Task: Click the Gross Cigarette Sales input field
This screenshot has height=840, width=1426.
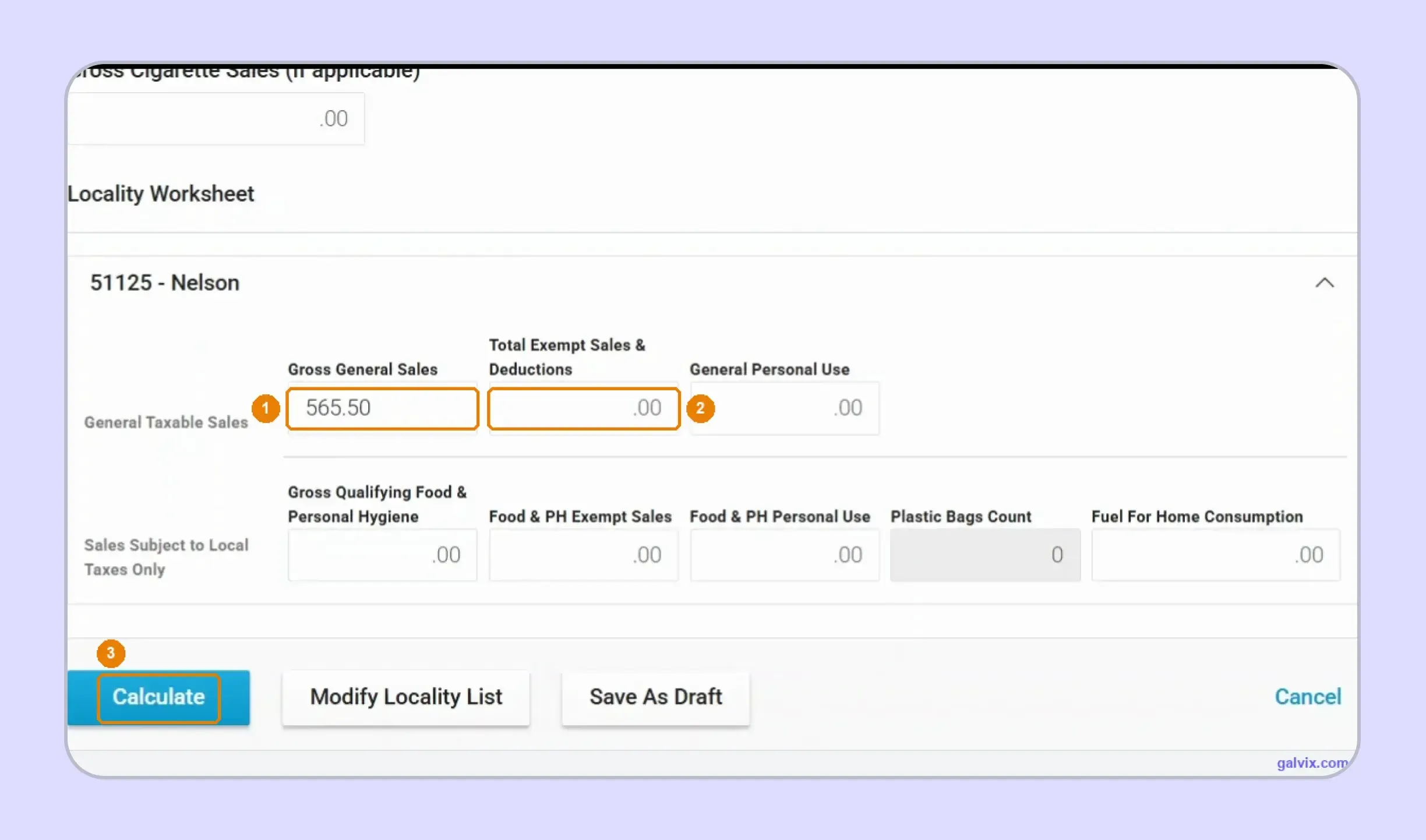Action: (x=216, y=119)
